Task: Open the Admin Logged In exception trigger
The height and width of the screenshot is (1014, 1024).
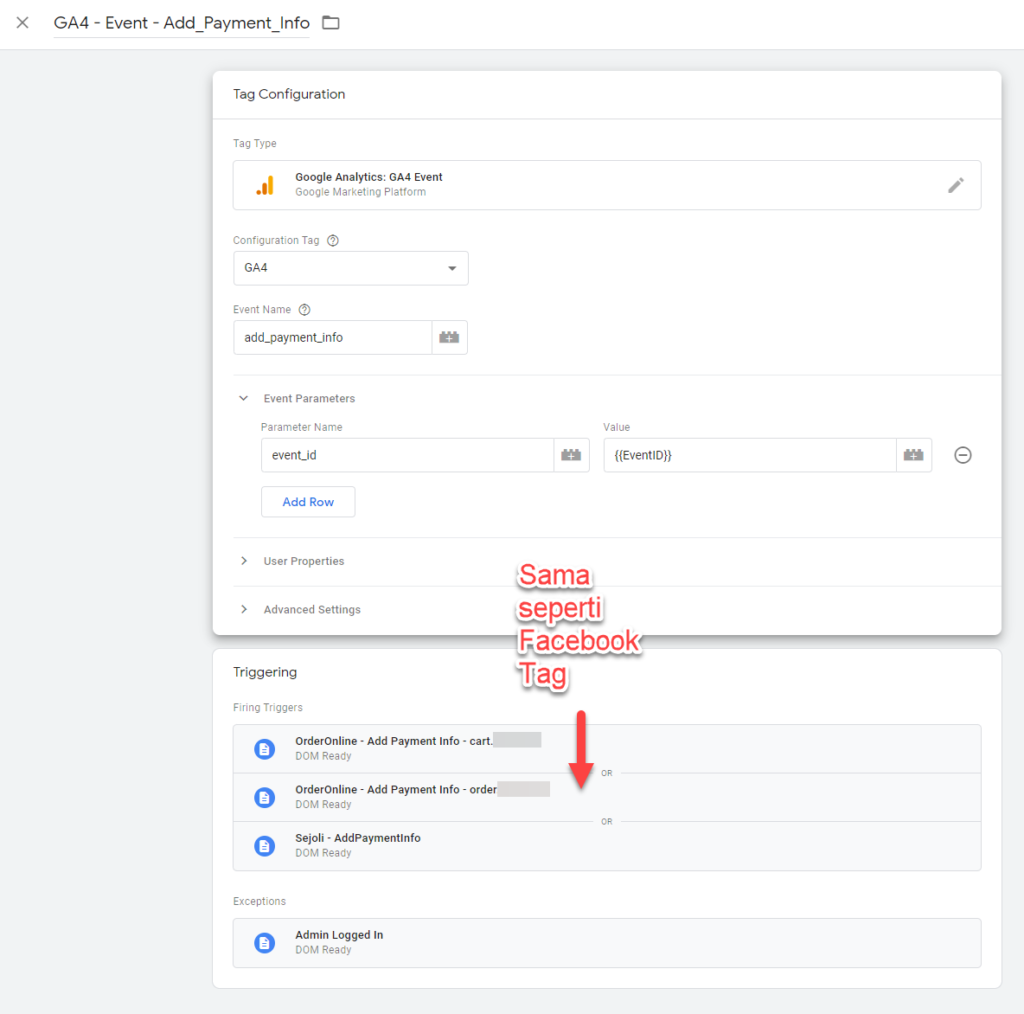Action: coord(339,942)
